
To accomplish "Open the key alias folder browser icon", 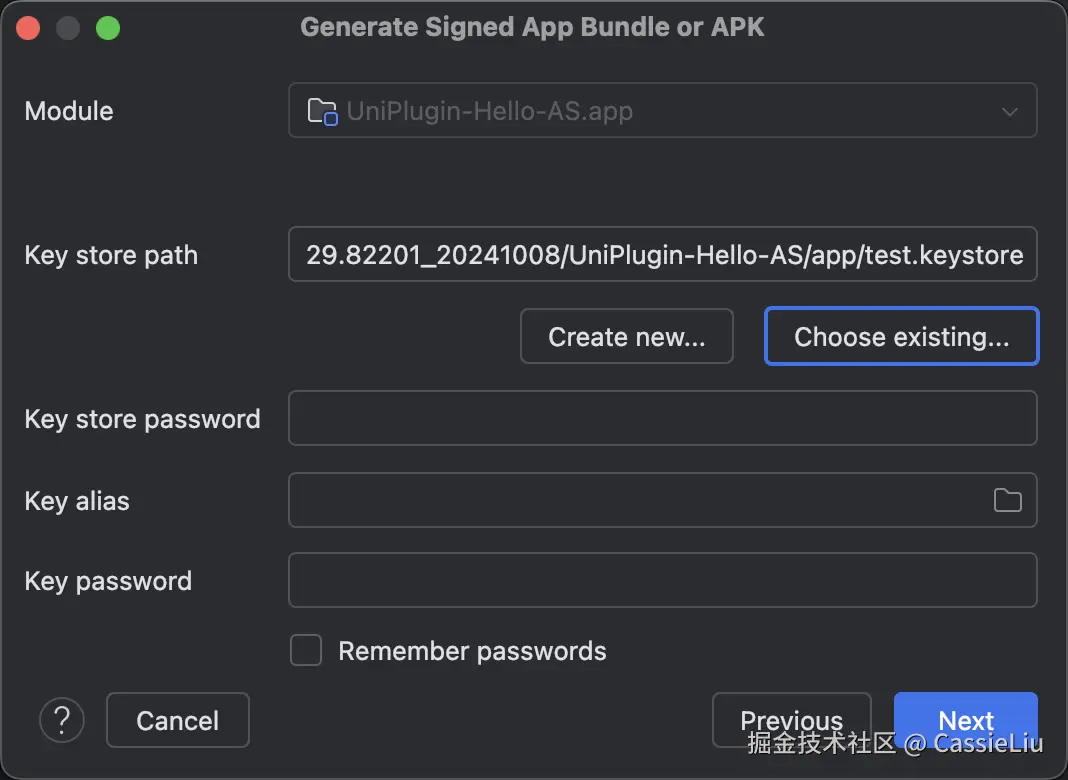I will click(x=1007, y=500).
